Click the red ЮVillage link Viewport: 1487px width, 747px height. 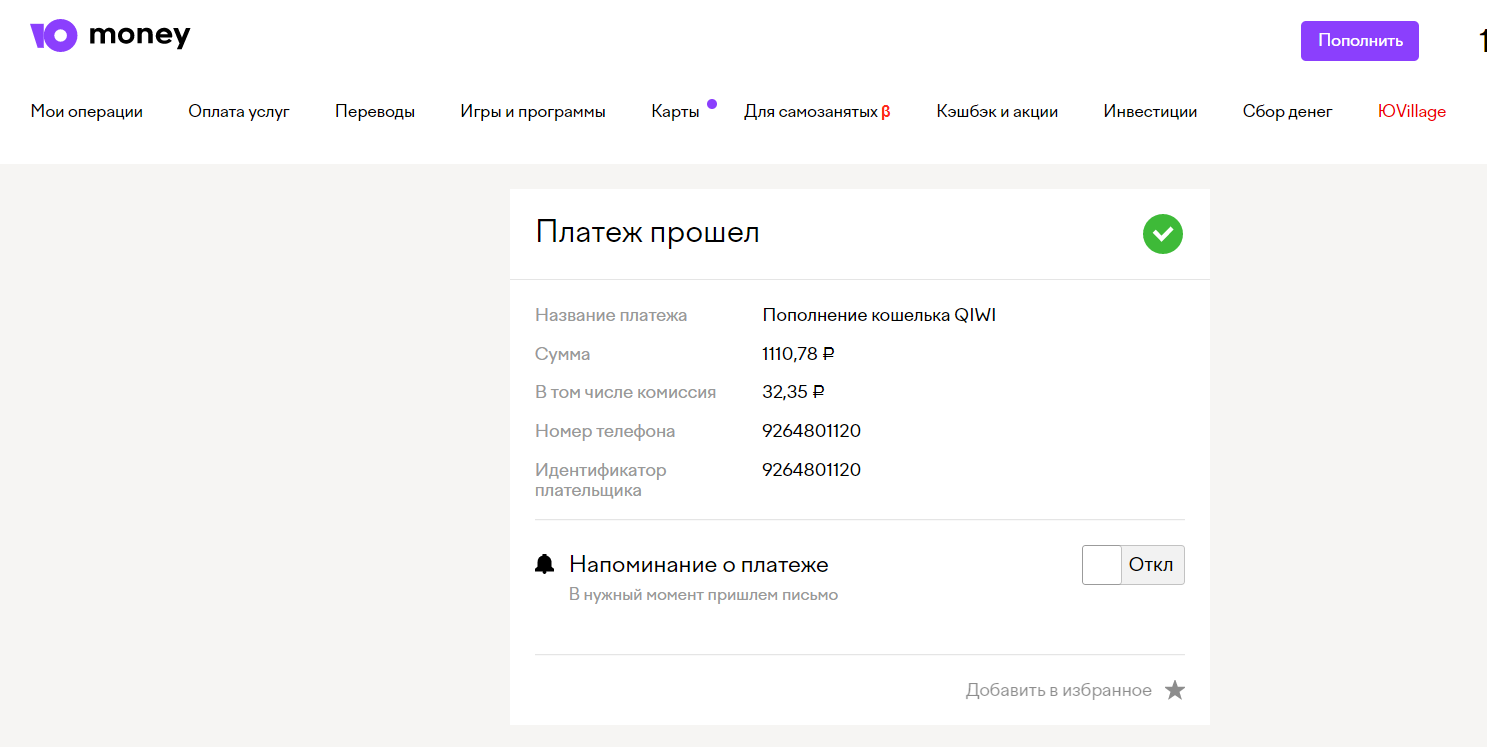click(x=1411, y=112)
